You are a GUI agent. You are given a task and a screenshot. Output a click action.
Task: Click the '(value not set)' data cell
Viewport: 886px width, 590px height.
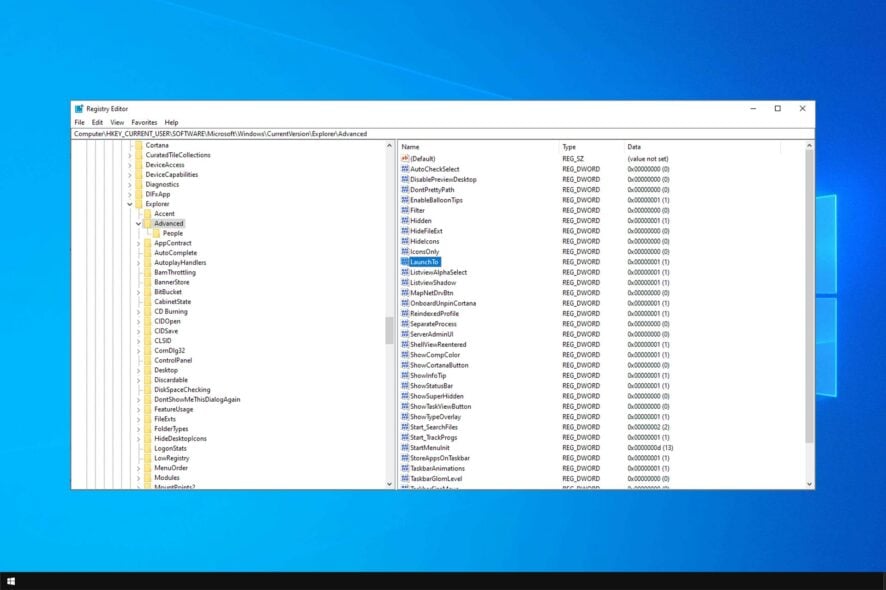648,159
